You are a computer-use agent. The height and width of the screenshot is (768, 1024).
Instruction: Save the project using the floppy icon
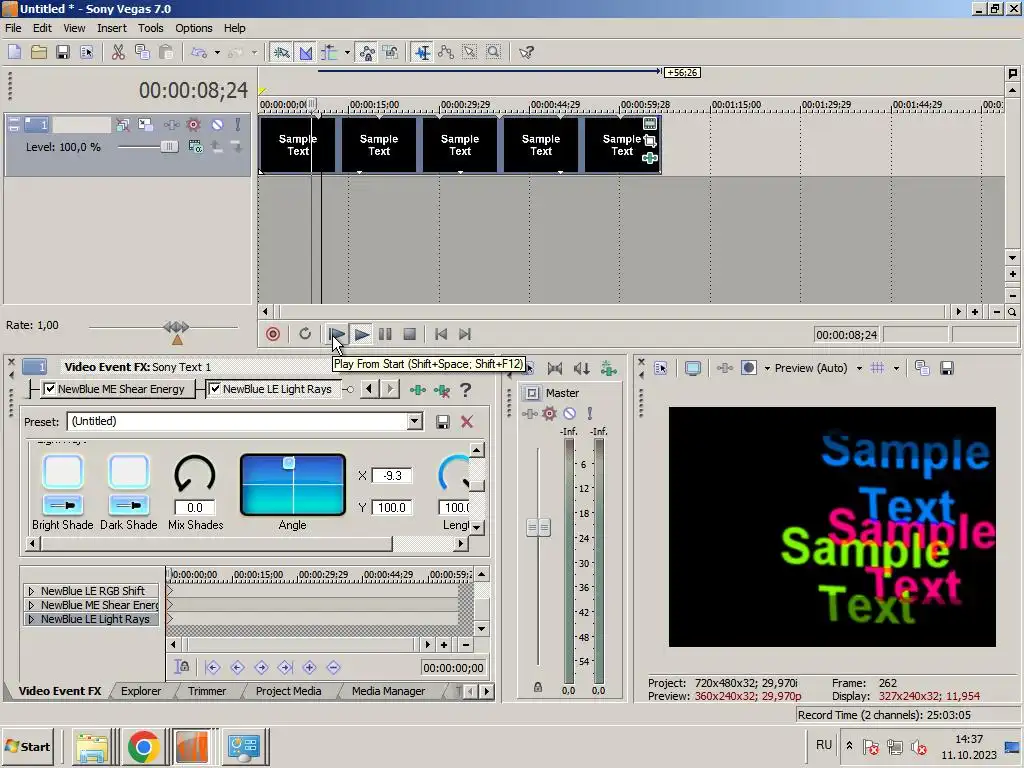coord(63,52)
